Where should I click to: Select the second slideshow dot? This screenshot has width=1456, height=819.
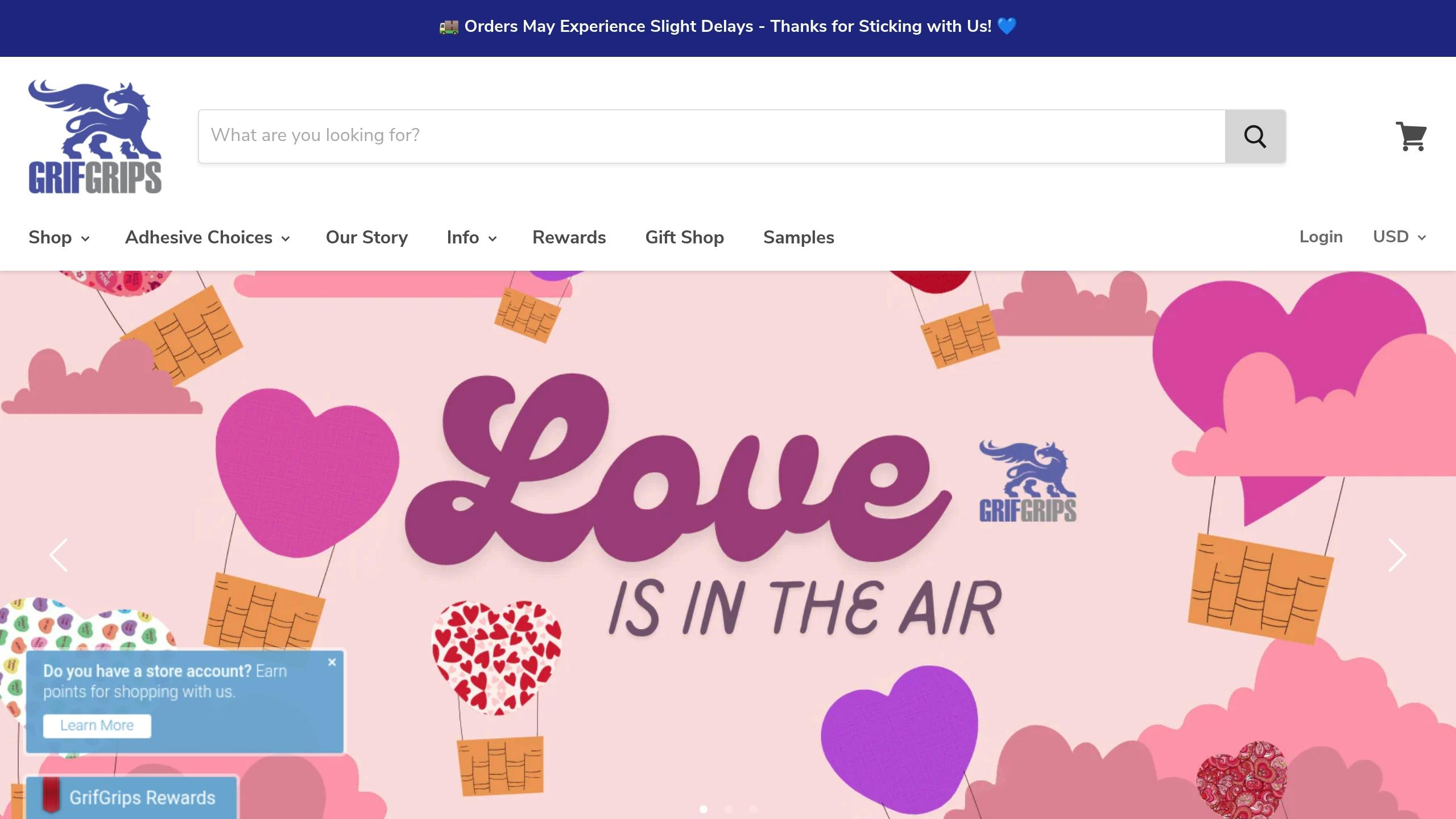click(729, 809)
